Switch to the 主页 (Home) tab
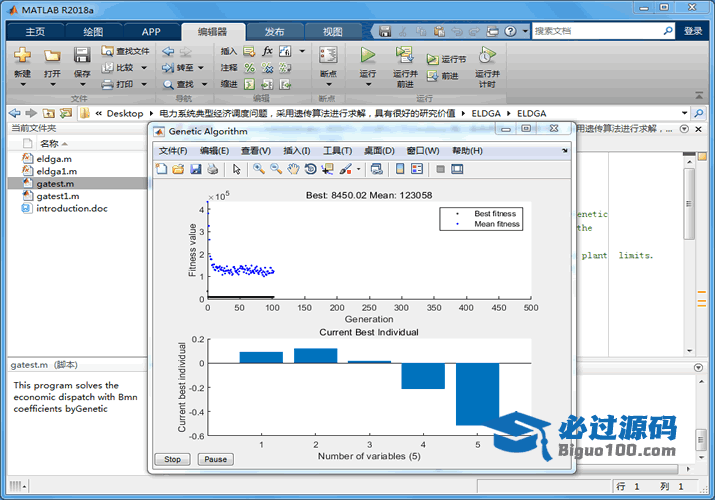715x500 pixels. (x=35, y=31)
